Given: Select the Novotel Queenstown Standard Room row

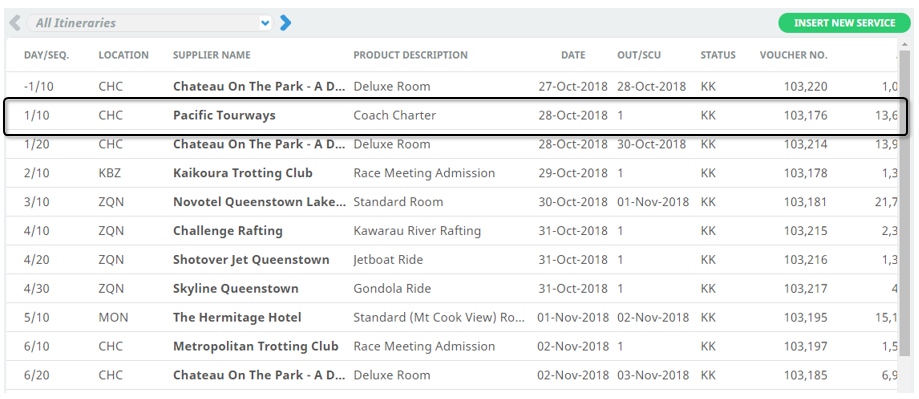Looking at the screenshot, I should pyautogui.click(x=451, y=202).
